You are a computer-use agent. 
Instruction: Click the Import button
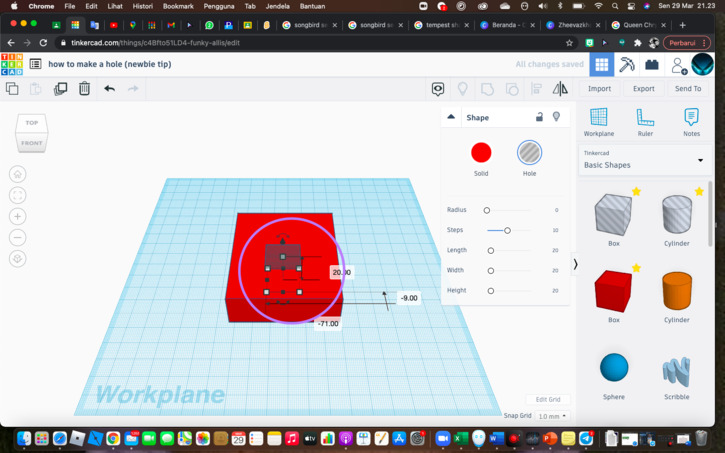click(599, 89)
